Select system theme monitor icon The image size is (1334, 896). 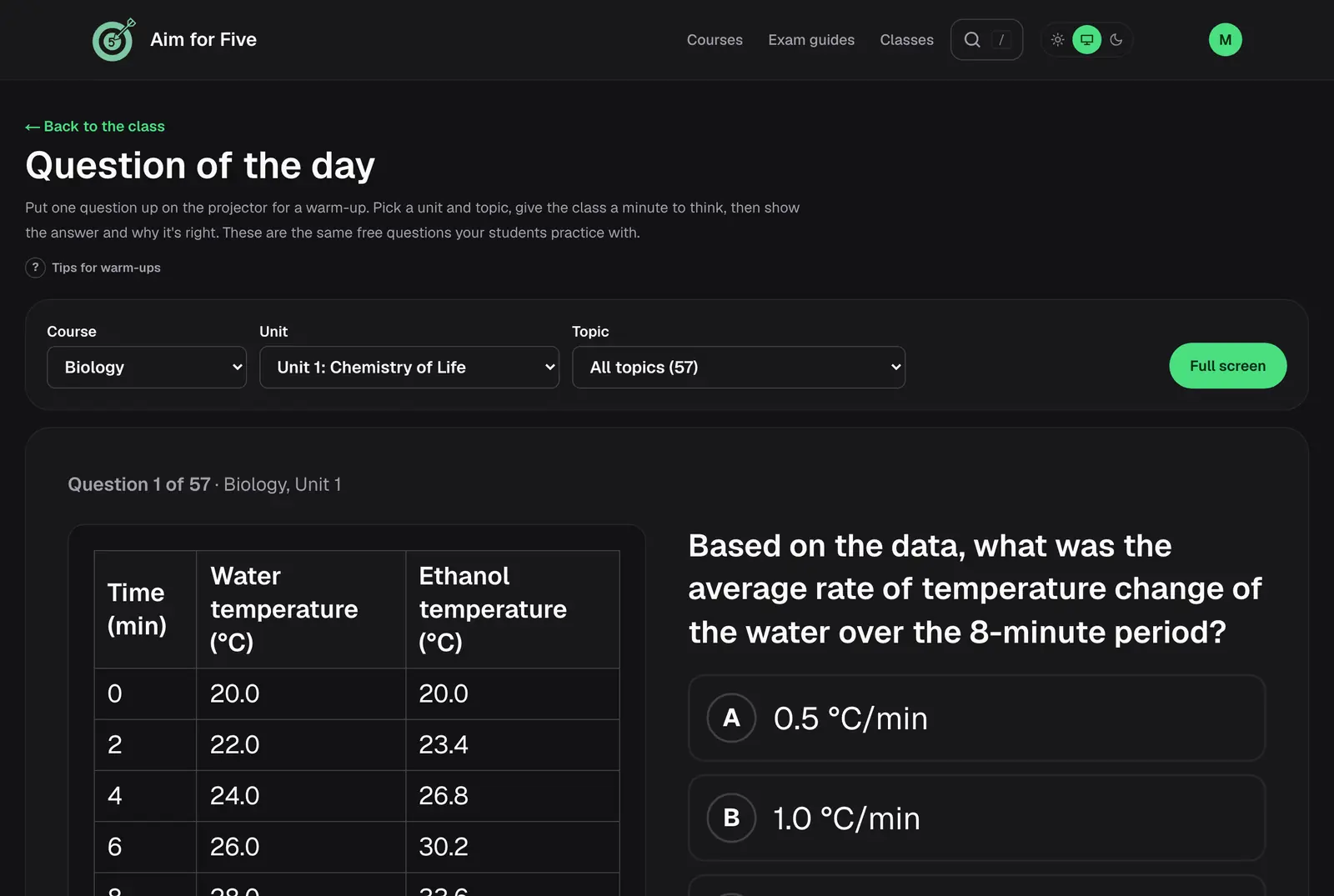click(x=1086, y=39)
